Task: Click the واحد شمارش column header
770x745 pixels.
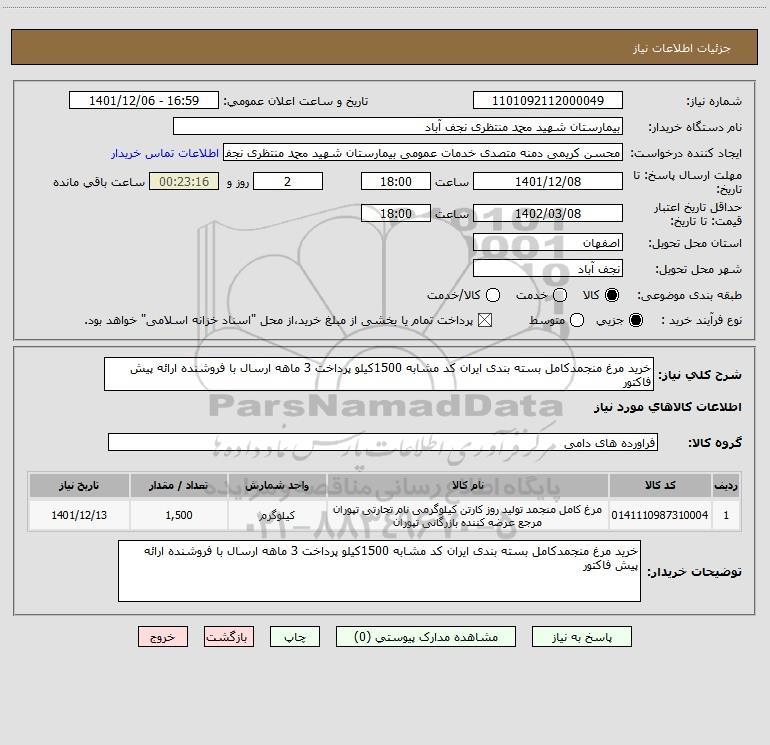Action: (277, 485)
